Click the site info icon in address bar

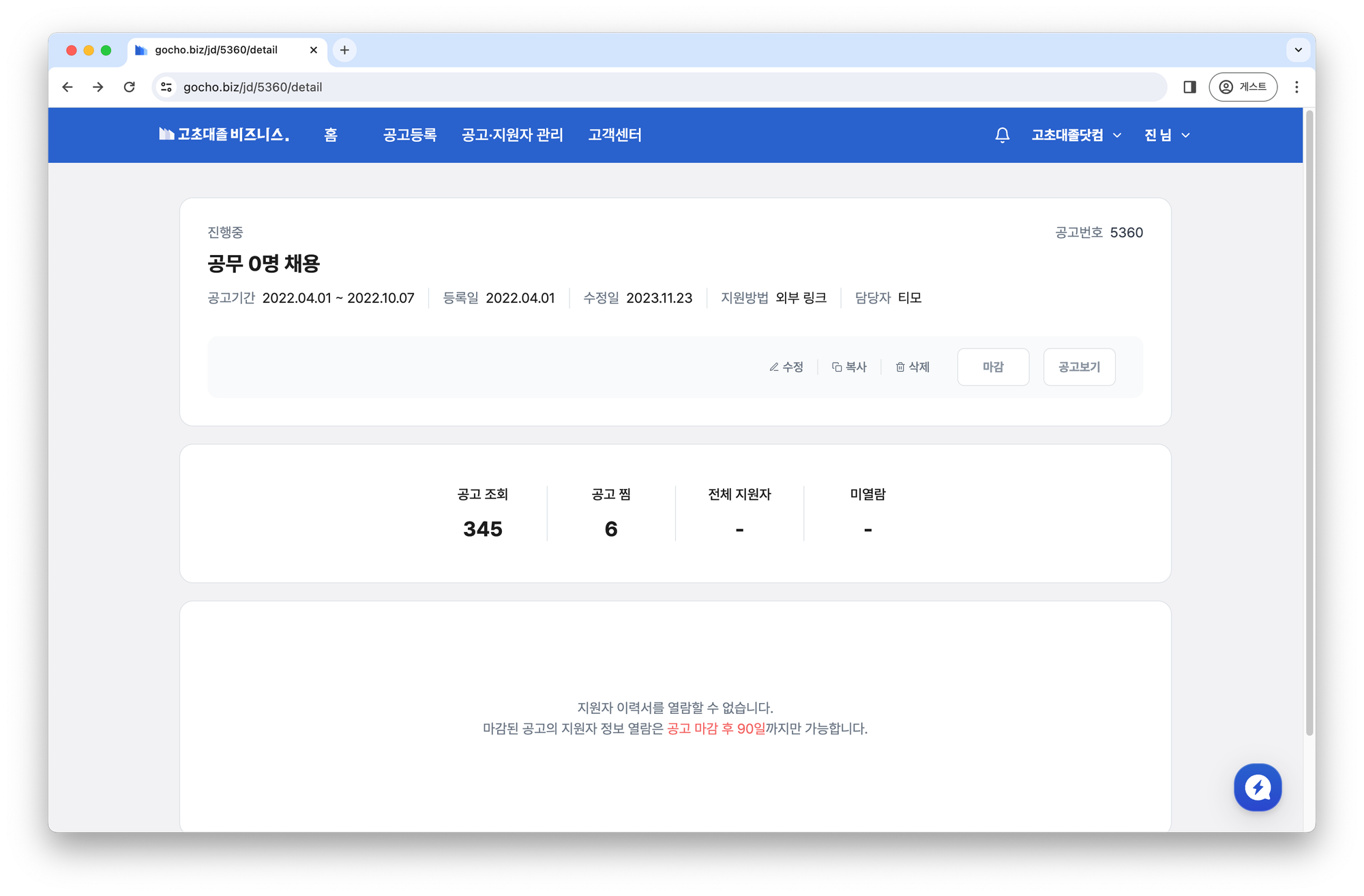pos(166,87)
